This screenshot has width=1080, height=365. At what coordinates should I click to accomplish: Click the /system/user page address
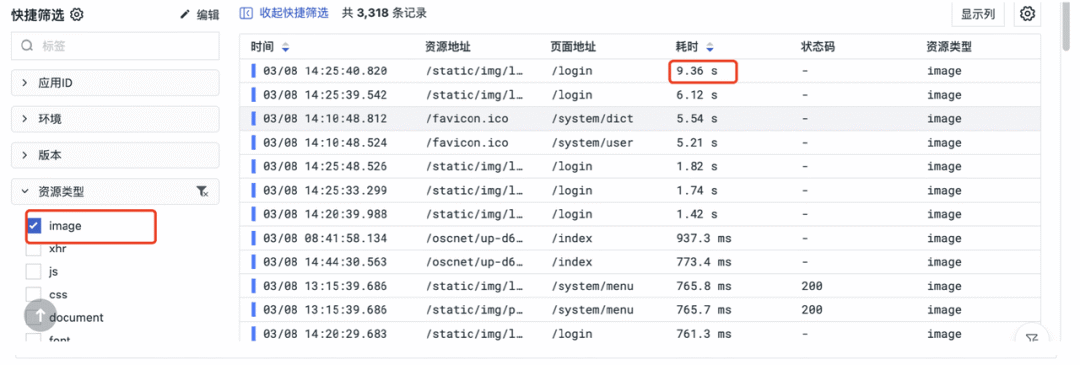tap(592, 143)
